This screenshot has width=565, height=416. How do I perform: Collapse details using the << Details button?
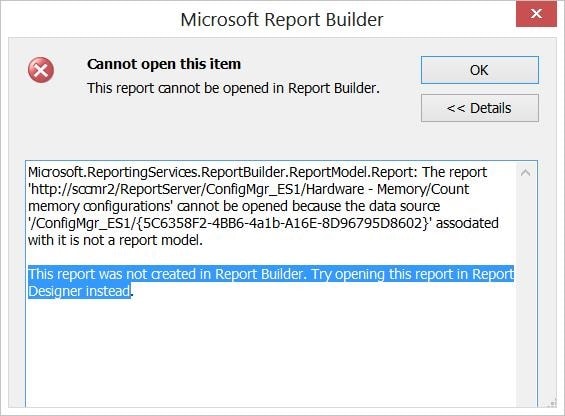click(x=480, y=108)
